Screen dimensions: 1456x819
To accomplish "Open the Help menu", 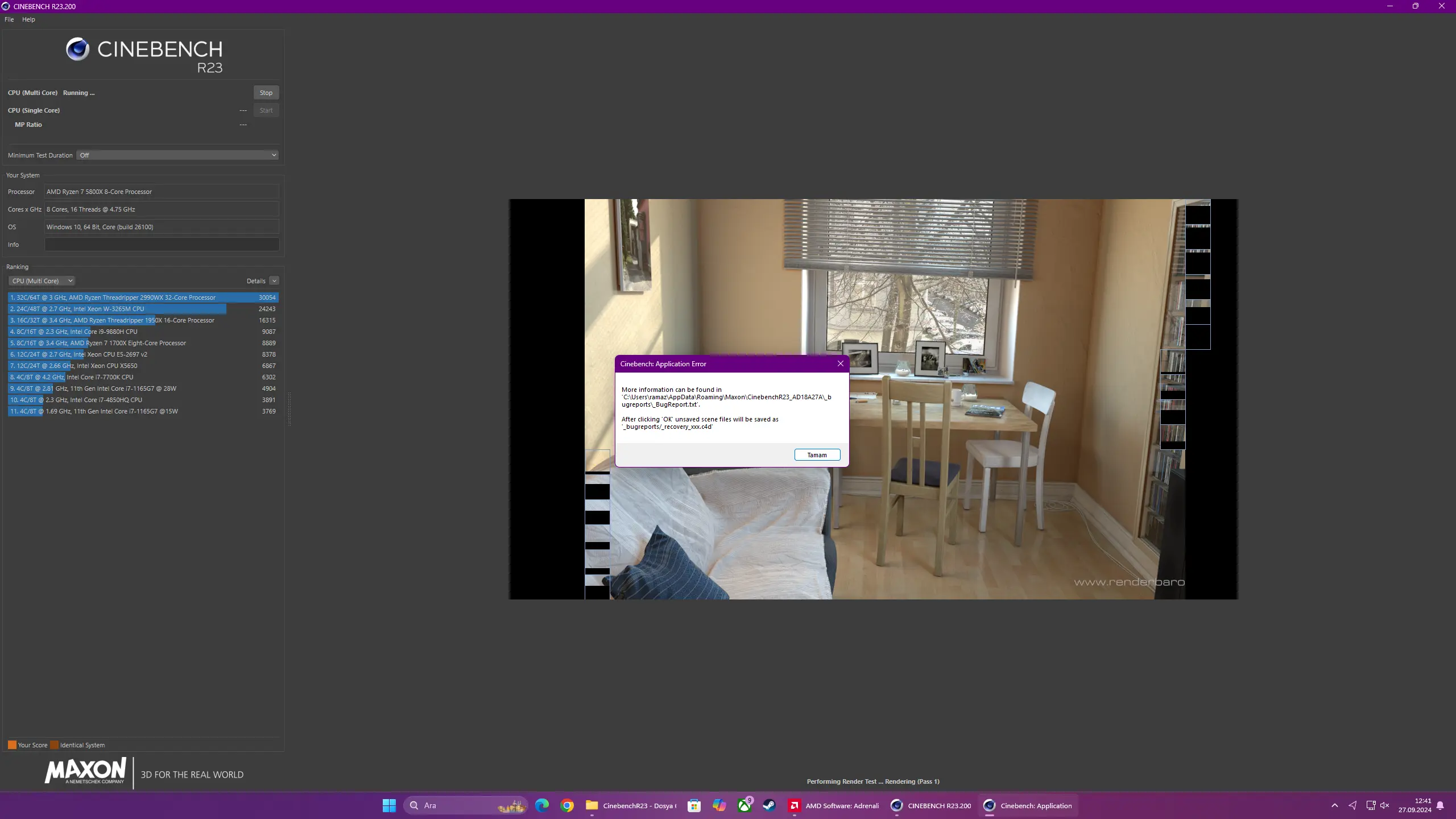I will tap(28, 19).
